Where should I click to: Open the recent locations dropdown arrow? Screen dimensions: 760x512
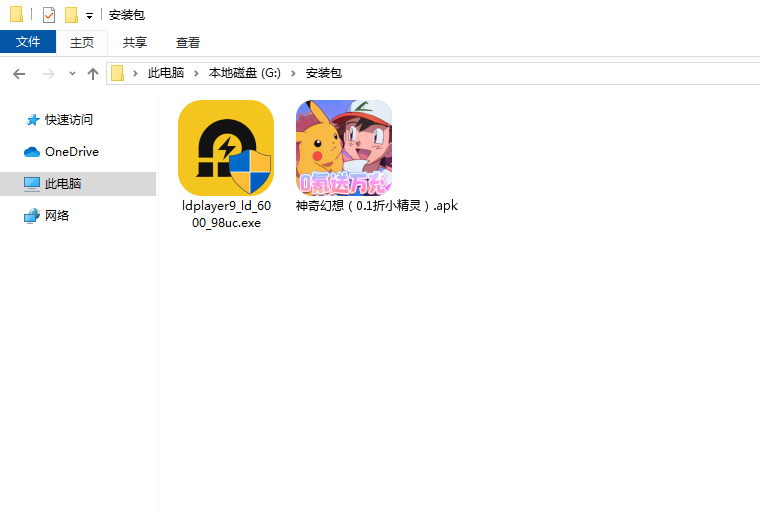[x=72, y=74]
